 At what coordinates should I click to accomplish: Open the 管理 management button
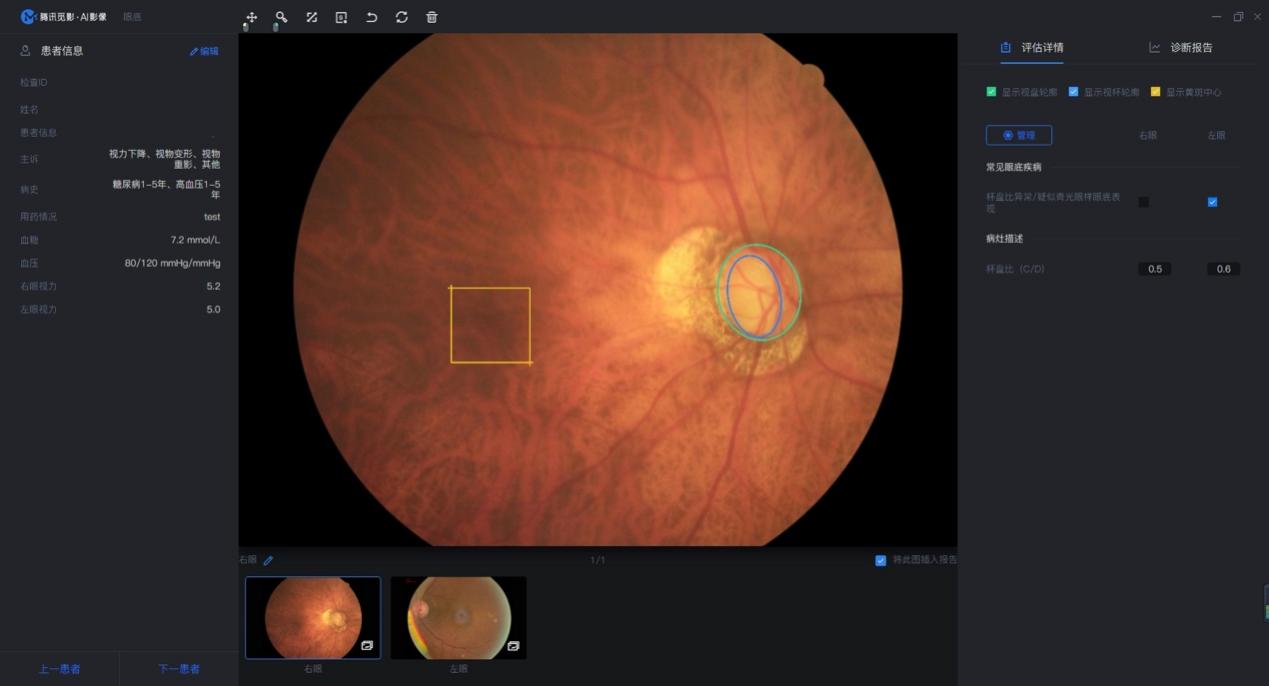[x=1019, y=135]
